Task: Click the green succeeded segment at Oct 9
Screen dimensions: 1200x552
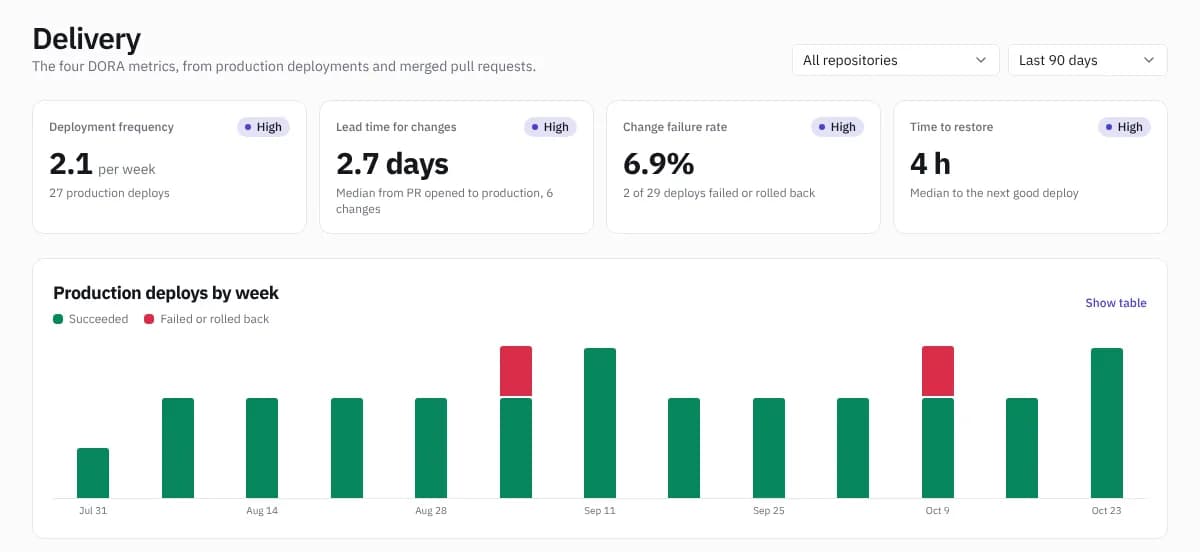Action: click(938, 448)
